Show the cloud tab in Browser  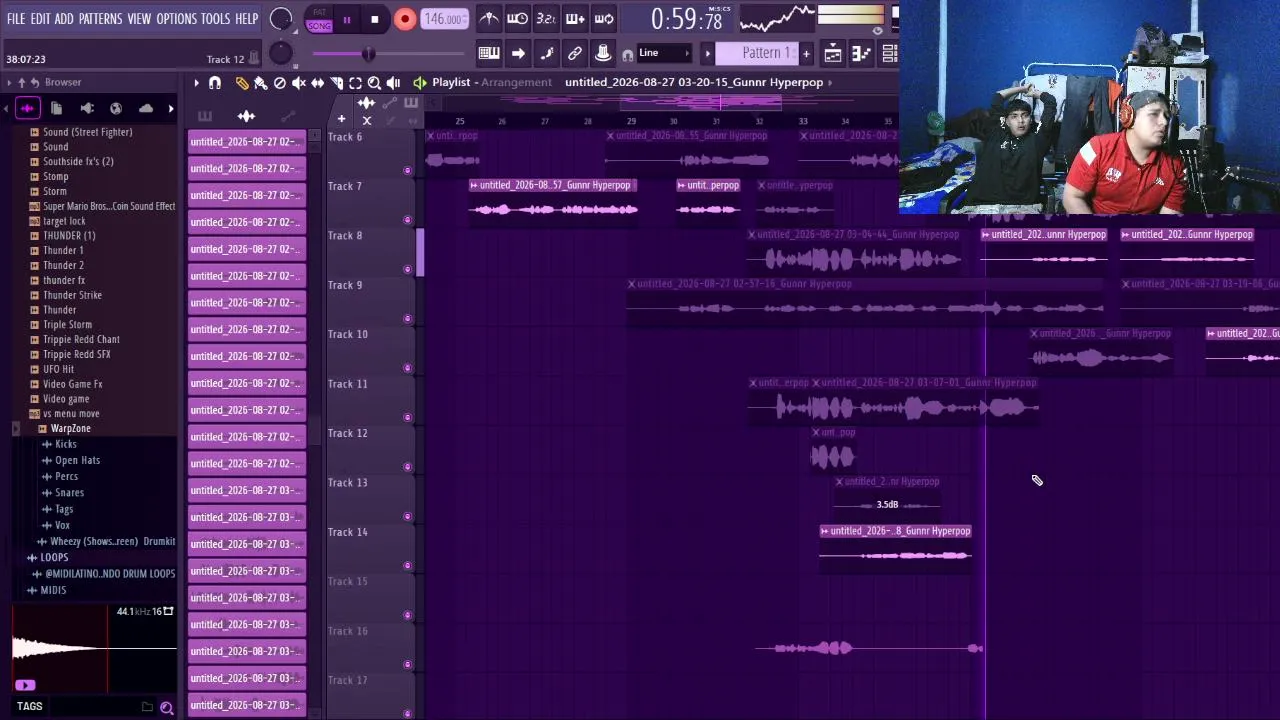coord(146,108)
